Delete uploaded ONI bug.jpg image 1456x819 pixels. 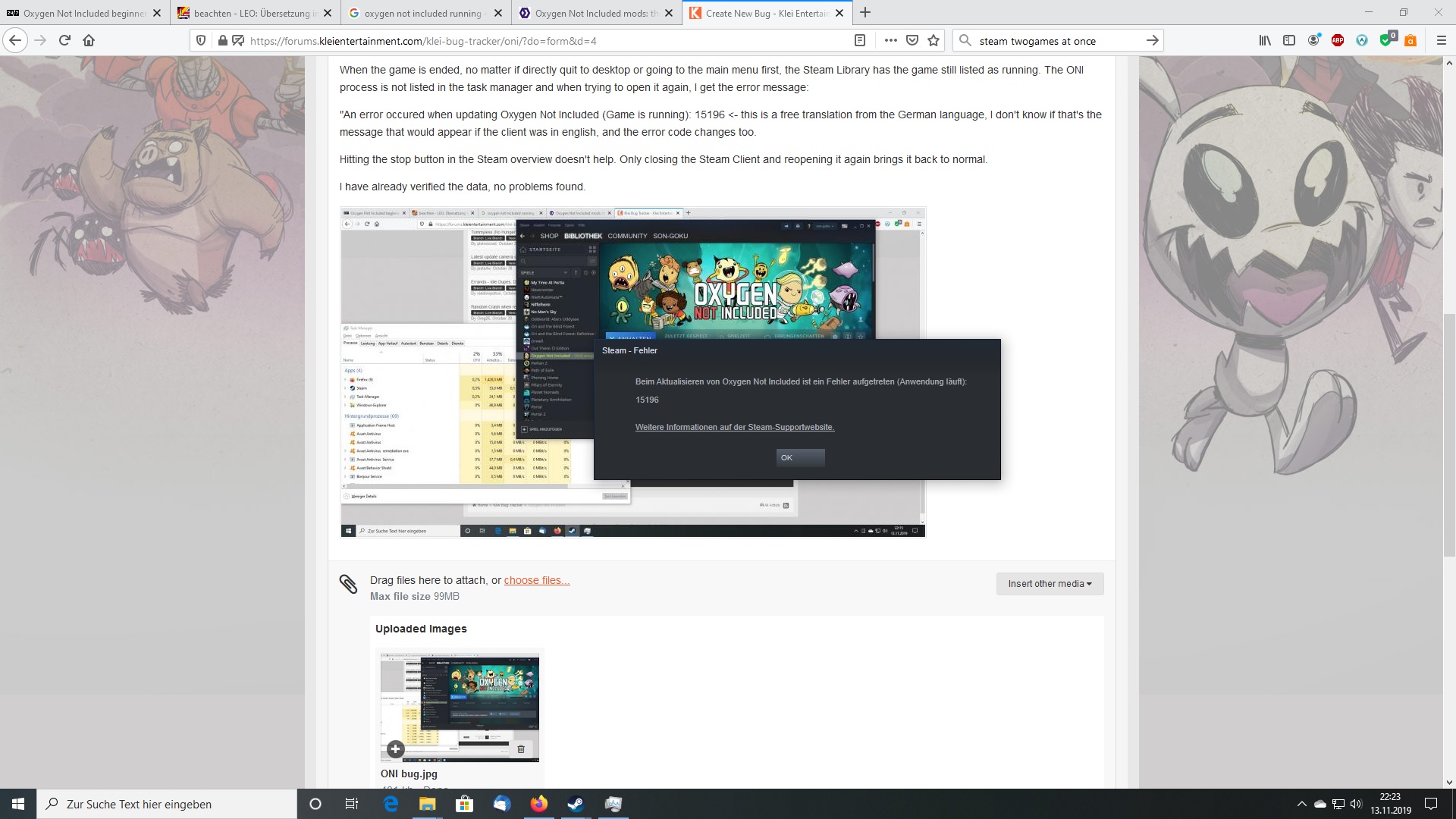click(521, 749)
